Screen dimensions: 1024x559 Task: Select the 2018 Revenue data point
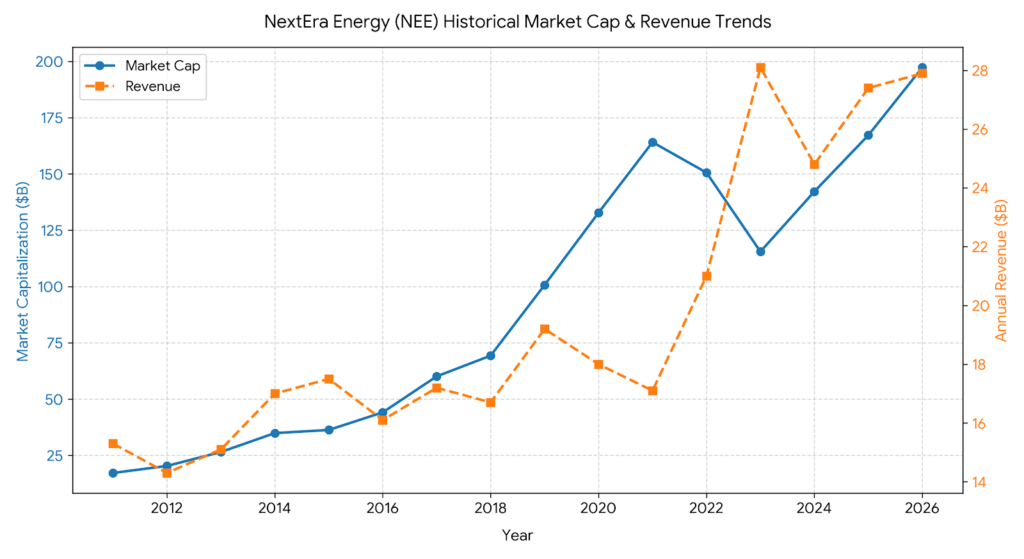coord(490,402)
